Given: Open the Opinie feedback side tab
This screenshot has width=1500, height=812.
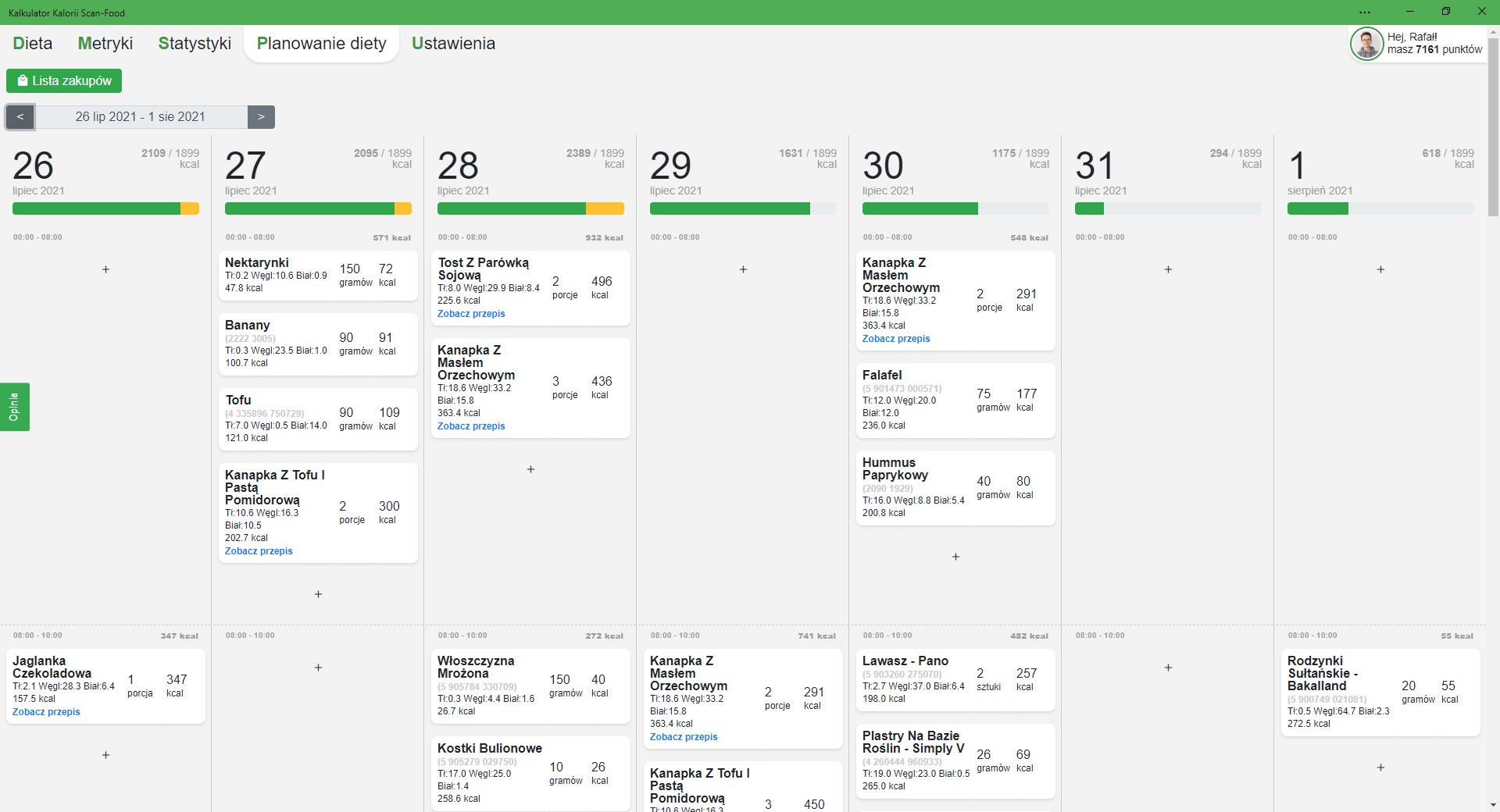Looking at the screenshot, I should click(x=14, y=407).
